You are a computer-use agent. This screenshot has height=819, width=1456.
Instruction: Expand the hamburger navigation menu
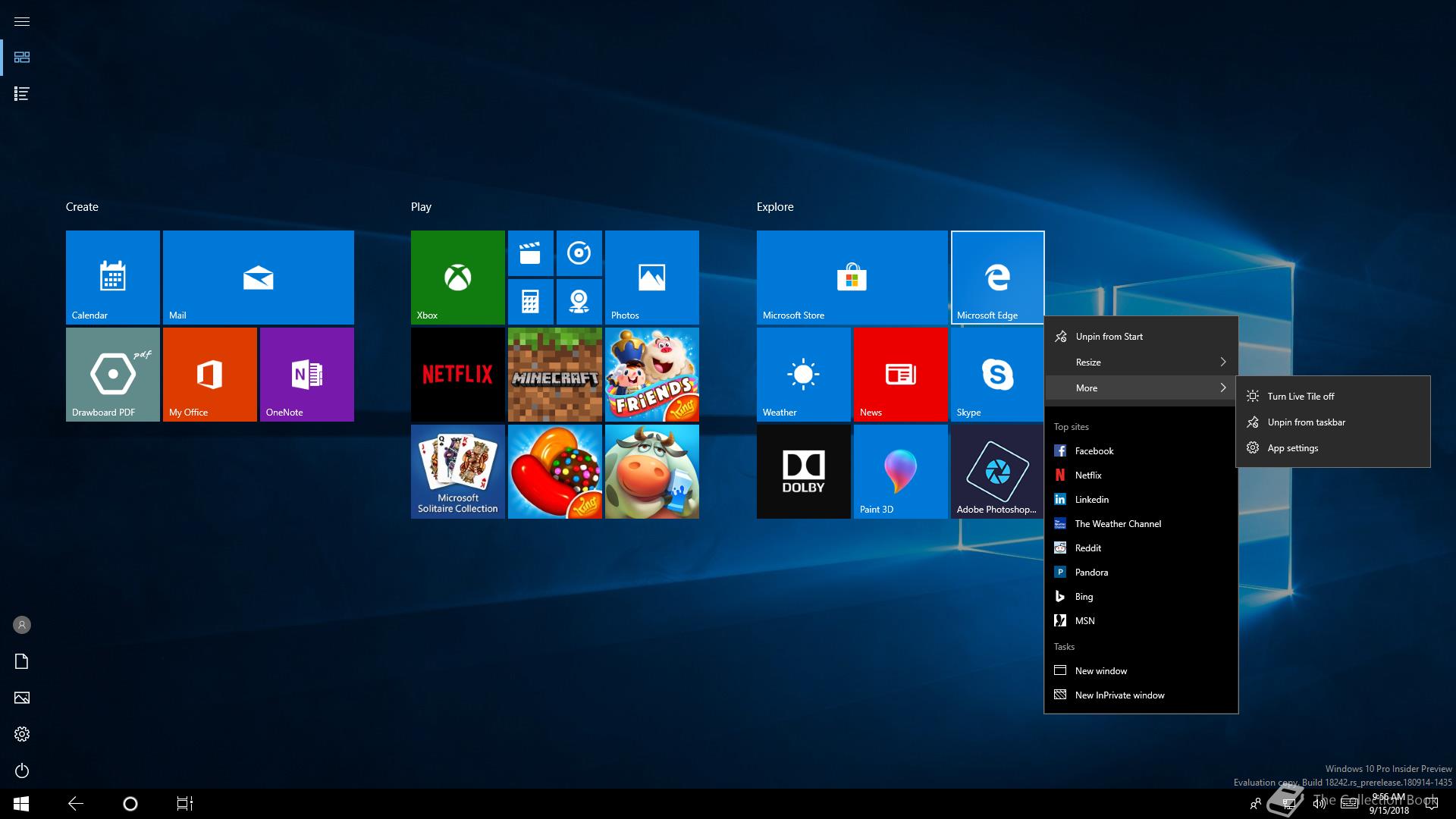tap(22, 21)
